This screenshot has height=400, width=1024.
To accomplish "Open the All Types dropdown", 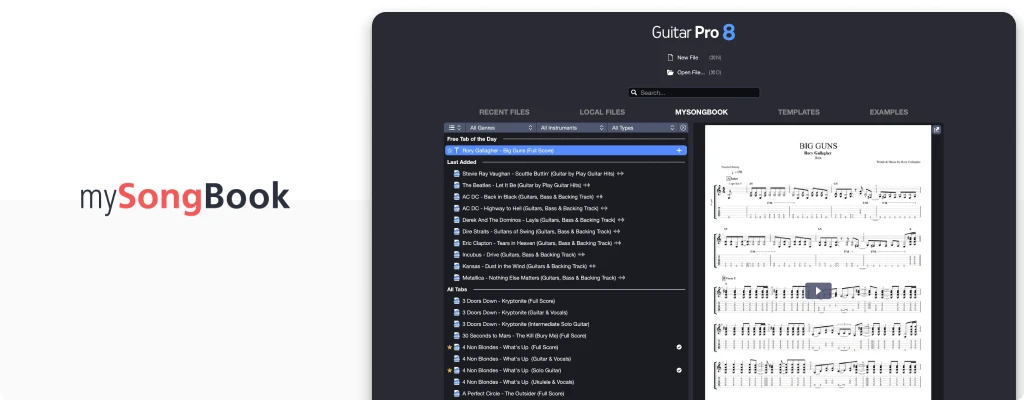I will [x=642, y=127].
